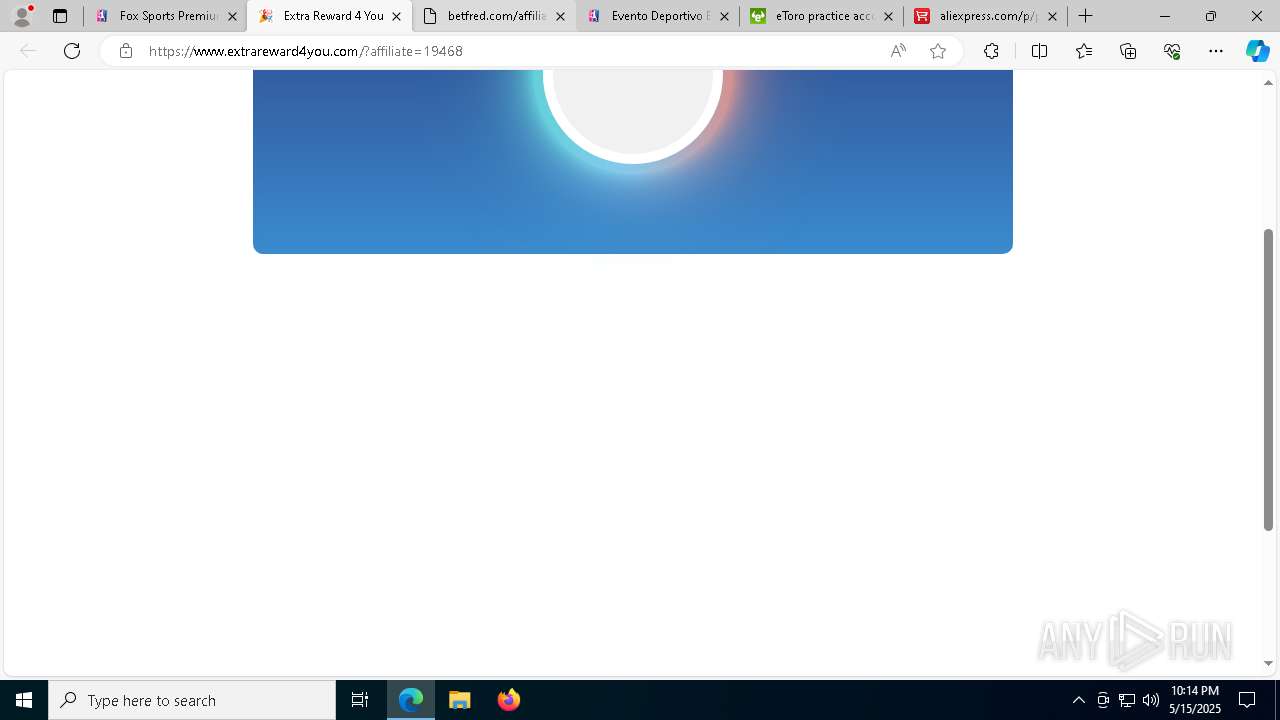Click the scrollbar up arrow

1268,83
